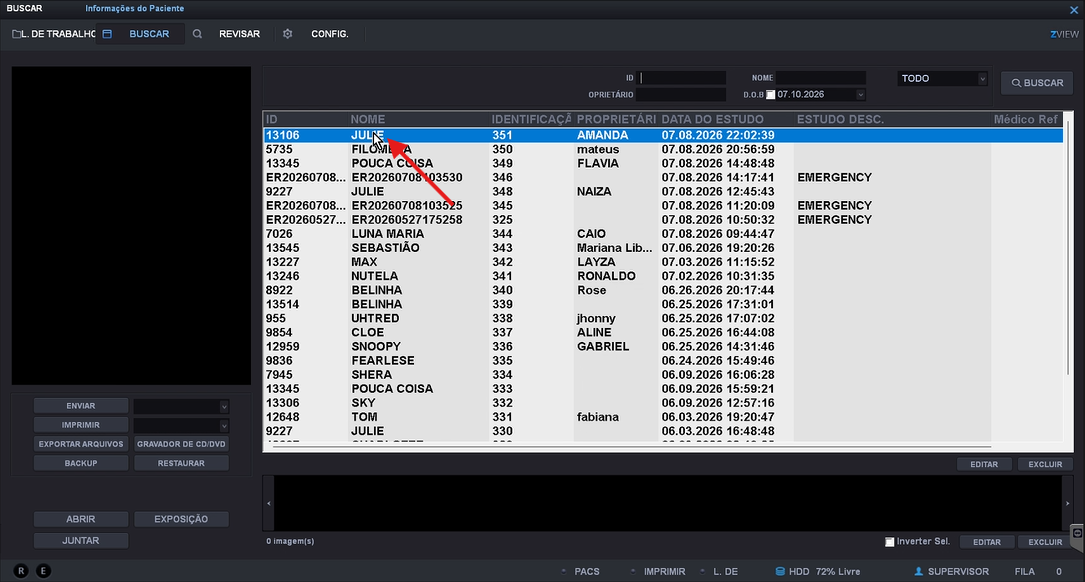Click the round E icon in status bar
Screen dimensions: 1085x582
click(43, 571)
